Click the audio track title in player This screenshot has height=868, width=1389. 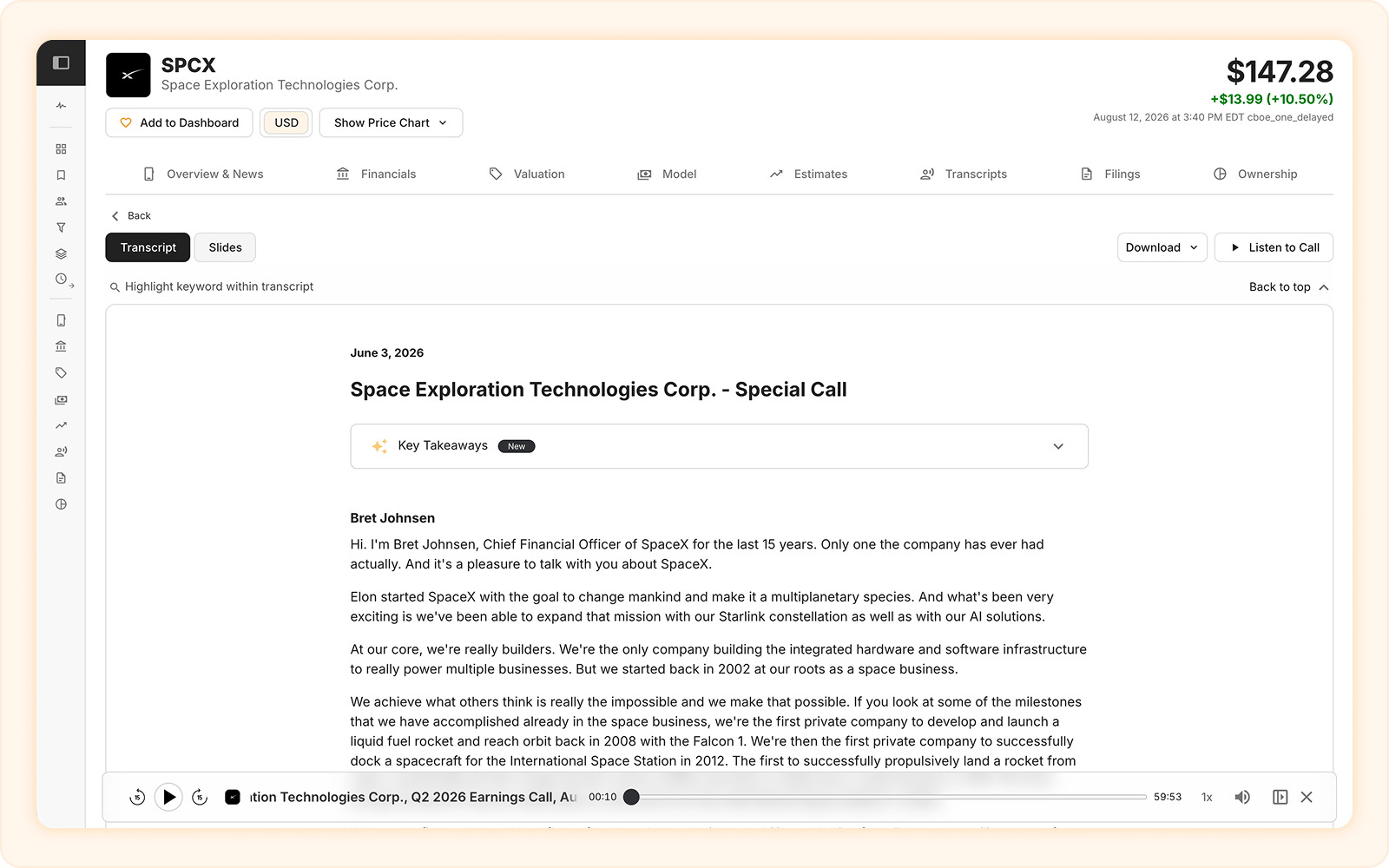pos(413,797)
